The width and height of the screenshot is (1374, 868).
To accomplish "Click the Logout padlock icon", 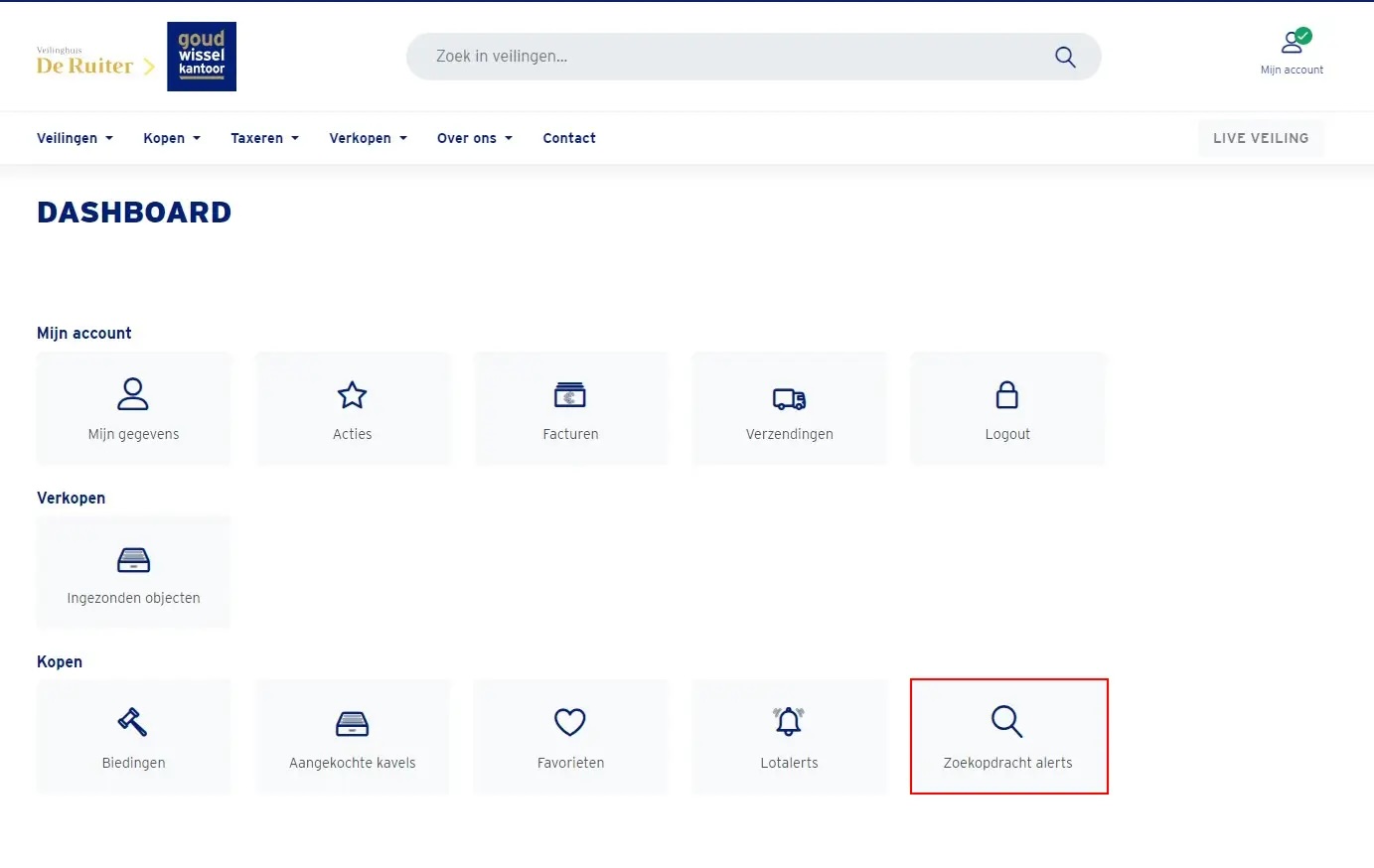I will 1006,395.
